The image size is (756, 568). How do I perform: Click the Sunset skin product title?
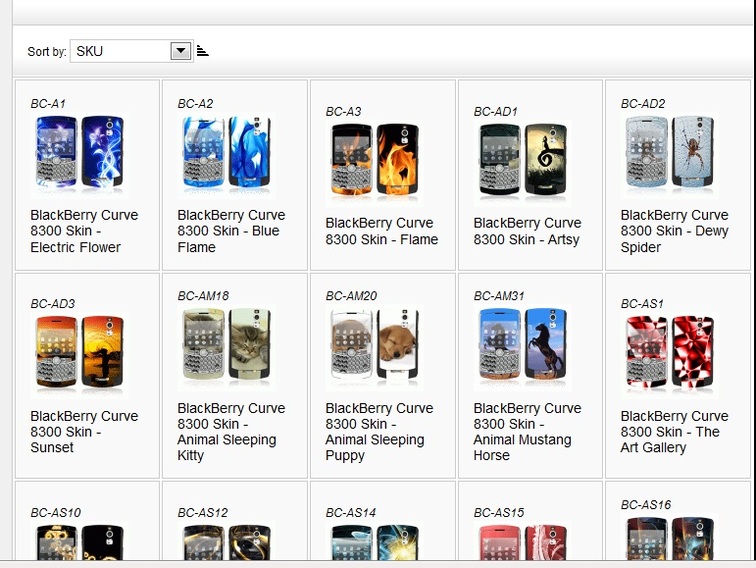[x=84, y=432]
